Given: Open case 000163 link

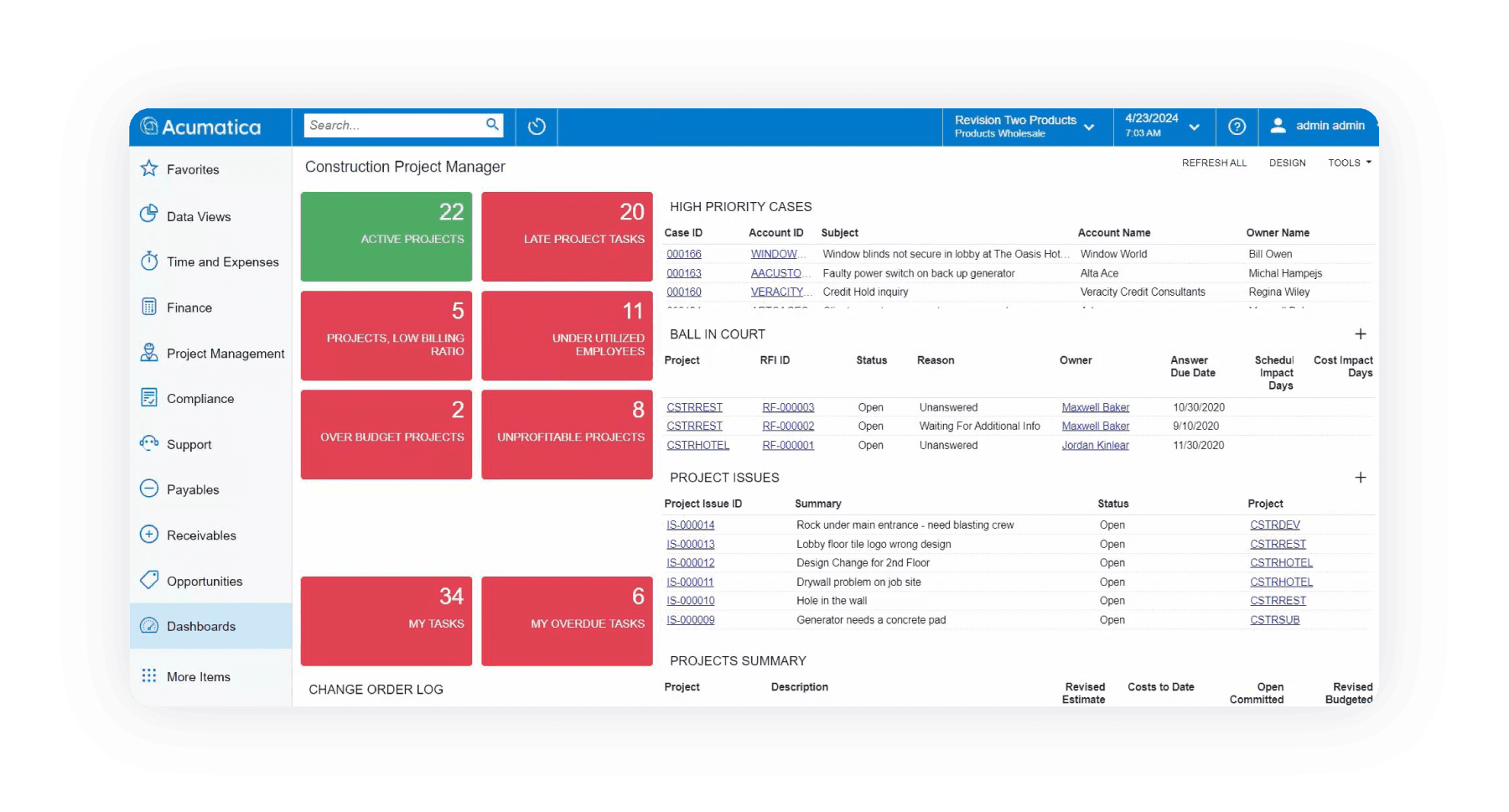Looking at the screenshot, I should point(684,273).
